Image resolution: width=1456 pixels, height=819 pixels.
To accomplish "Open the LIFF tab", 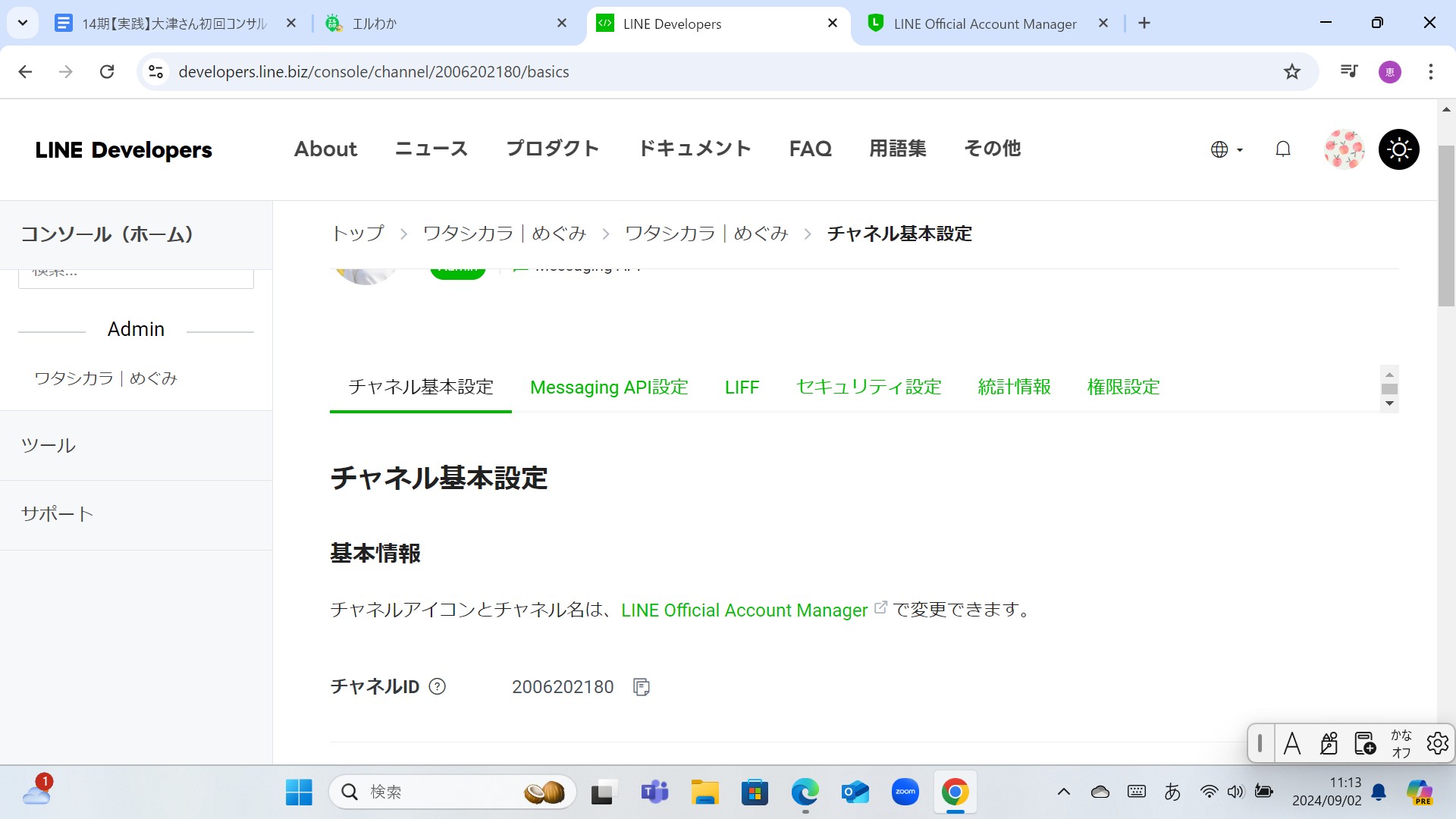I will tap(742, 388).
